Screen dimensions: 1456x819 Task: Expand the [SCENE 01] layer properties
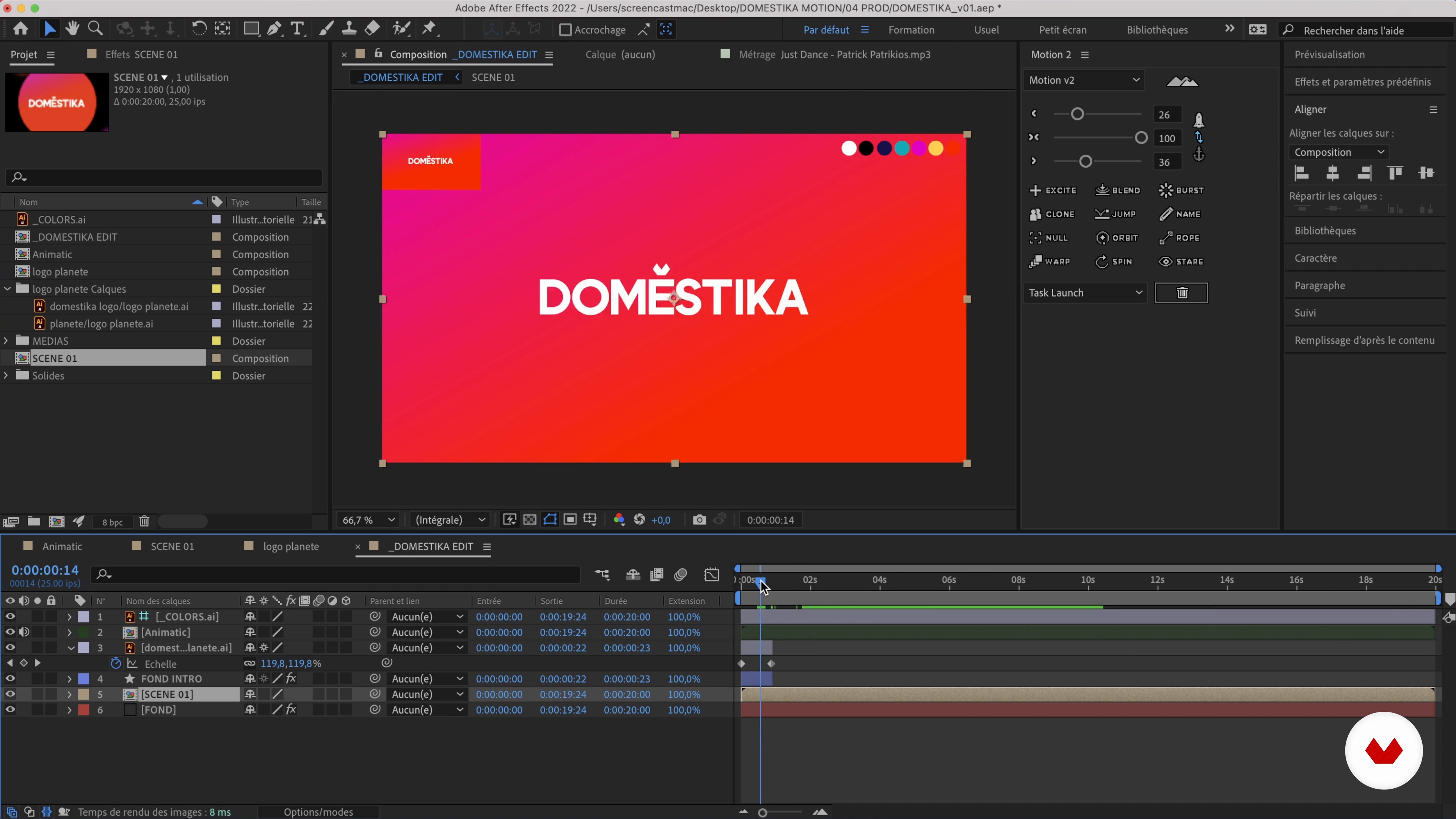(69, 694)
